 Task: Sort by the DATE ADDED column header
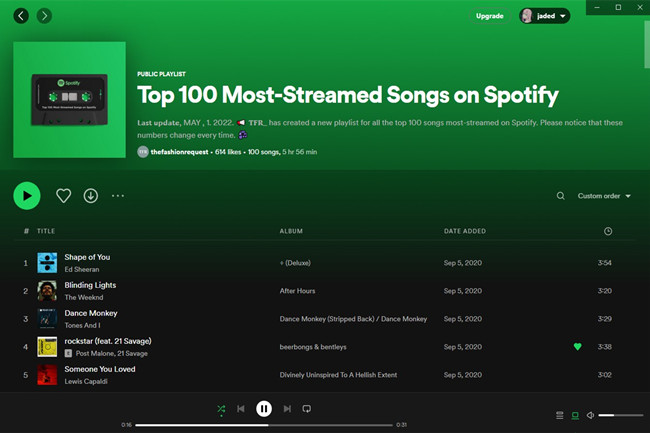[465, 231]
